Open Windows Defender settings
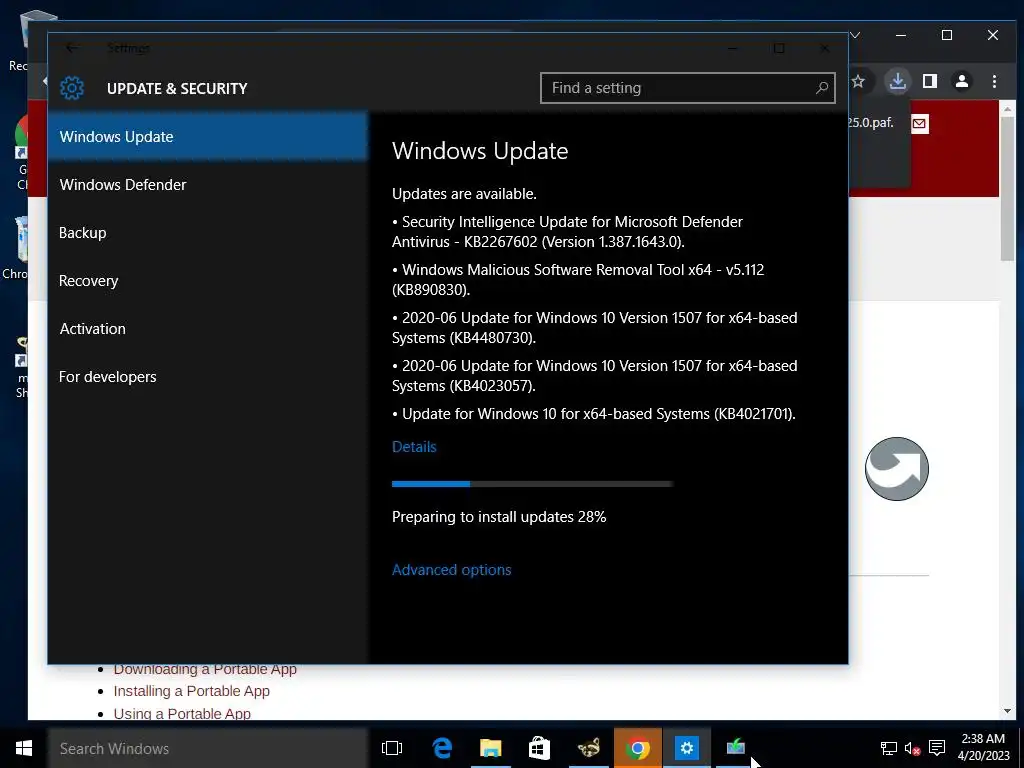Screen dimensions: 1024x768 (x=208, y=185)
